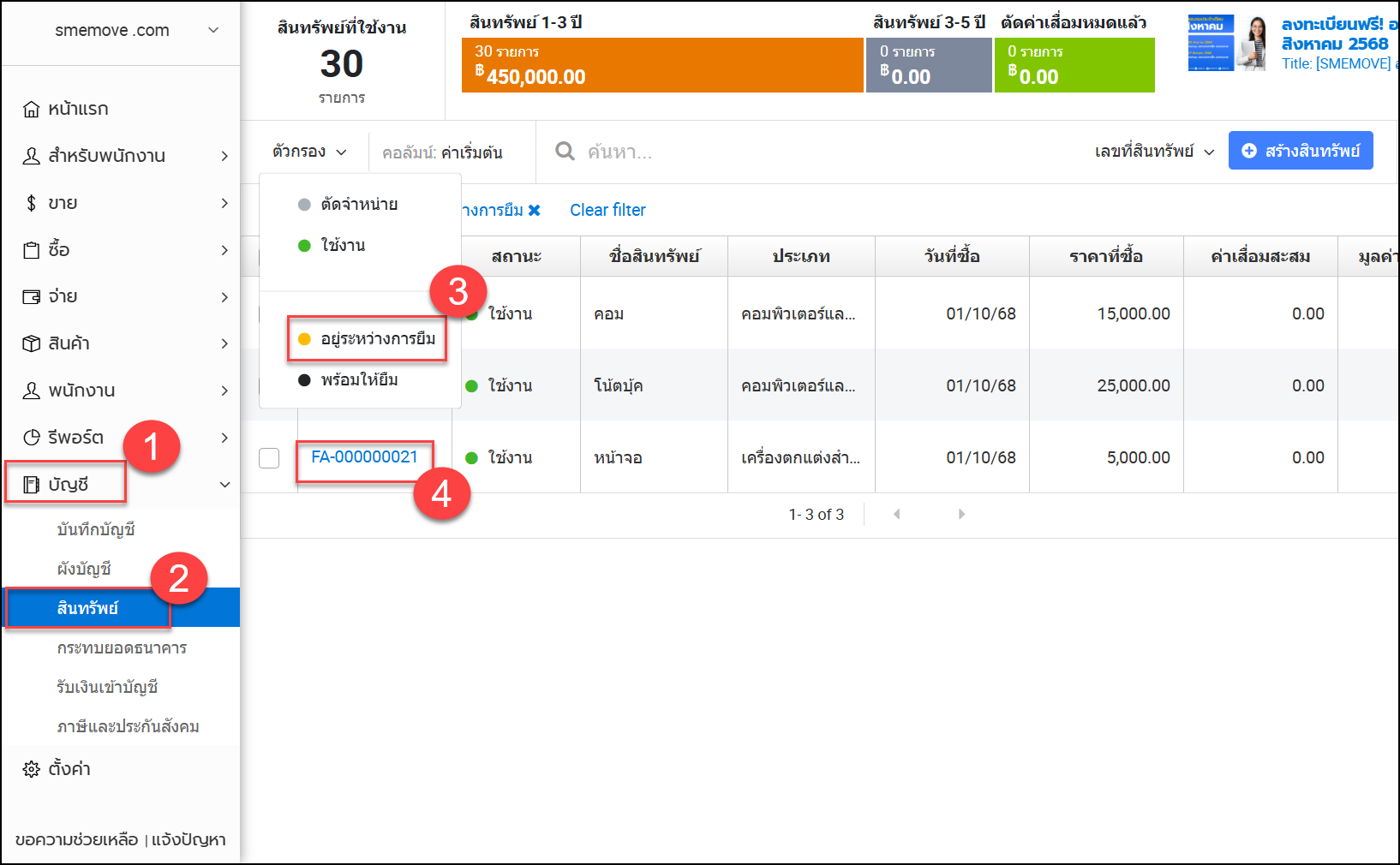Click the wallet icon for จ่าย
1400x865 pixels.
click(x=31, y=296)
